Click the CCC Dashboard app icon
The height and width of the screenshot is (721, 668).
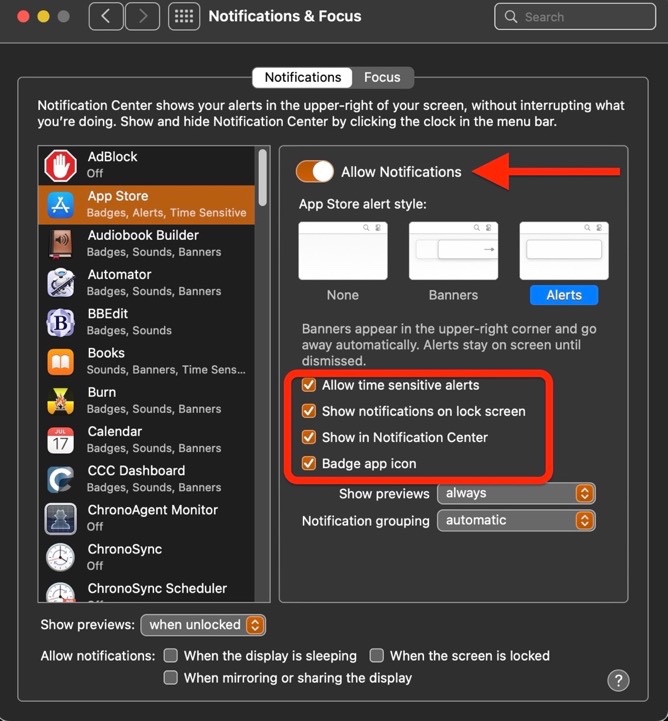coord(60,479)
